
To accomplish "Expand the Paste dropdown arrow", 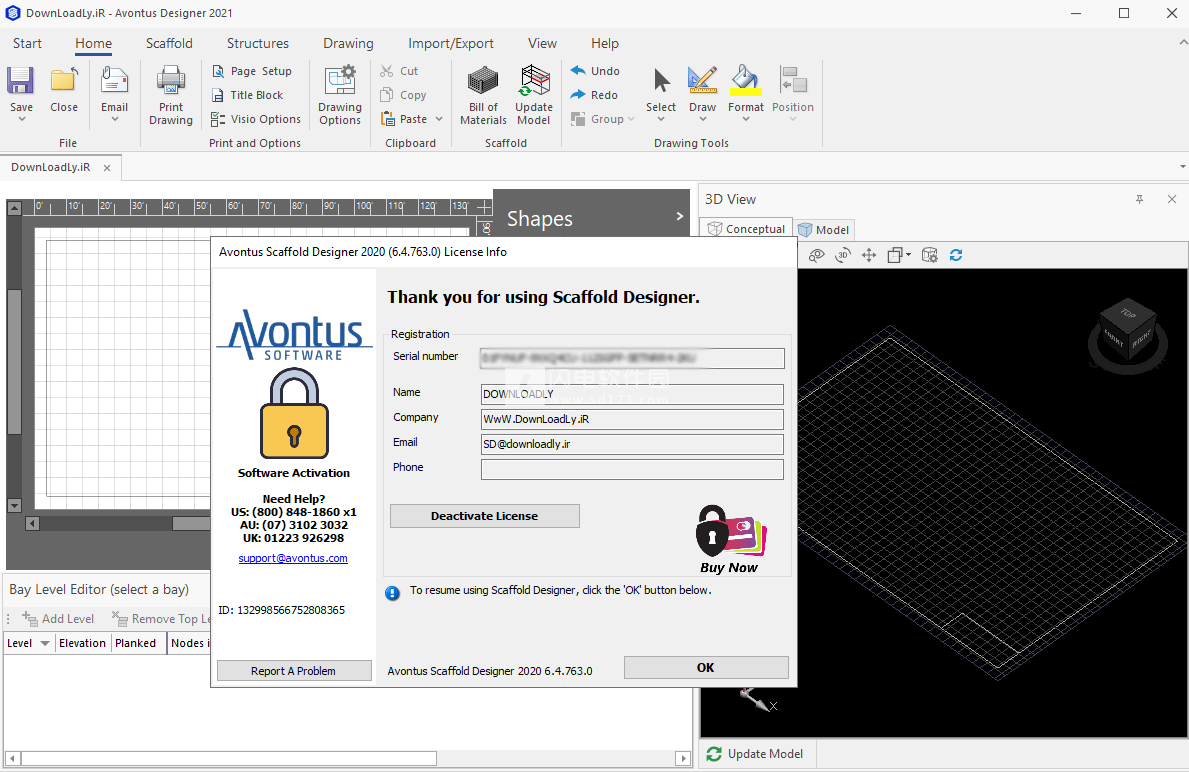I will (x=439, y=119).
